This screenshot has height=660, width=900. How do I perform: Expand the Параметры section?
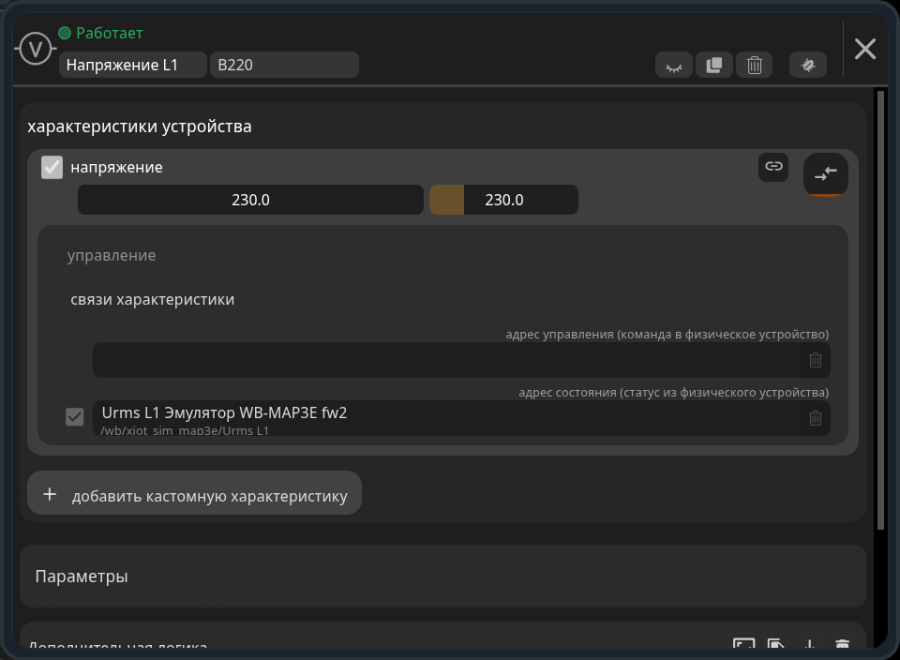443,576
